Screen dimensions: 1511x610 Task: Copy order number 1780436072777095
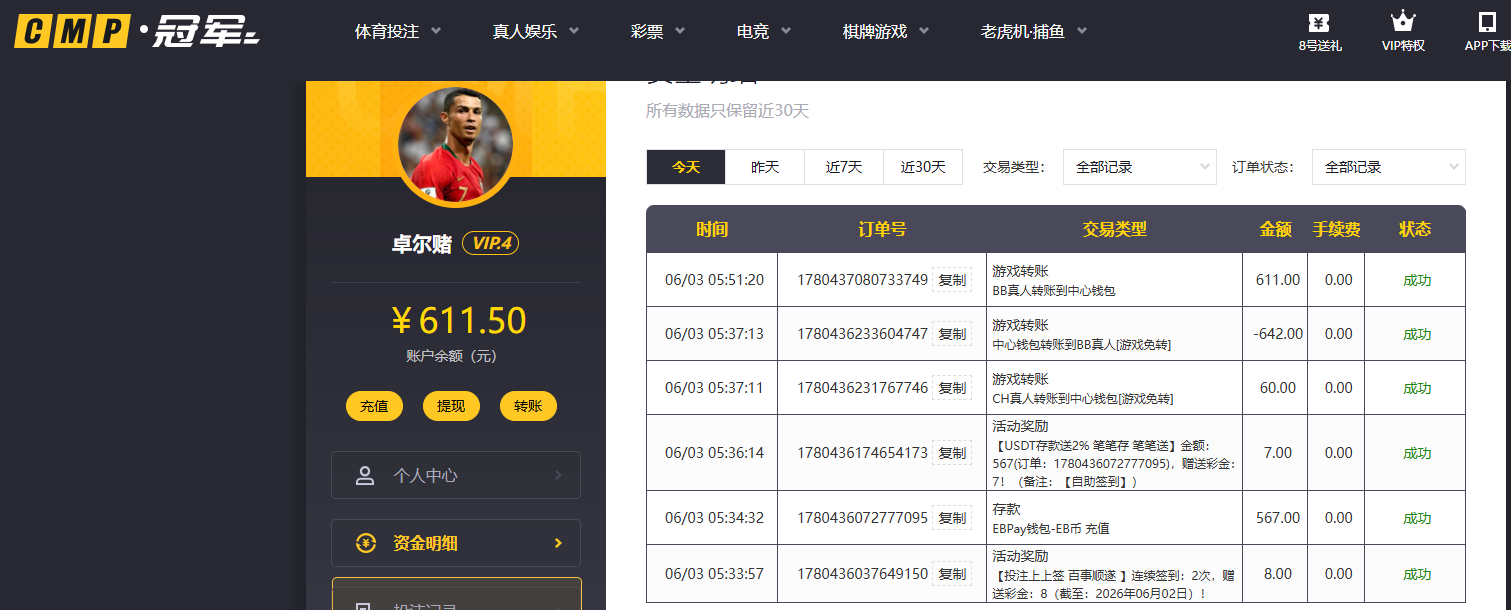952,518
